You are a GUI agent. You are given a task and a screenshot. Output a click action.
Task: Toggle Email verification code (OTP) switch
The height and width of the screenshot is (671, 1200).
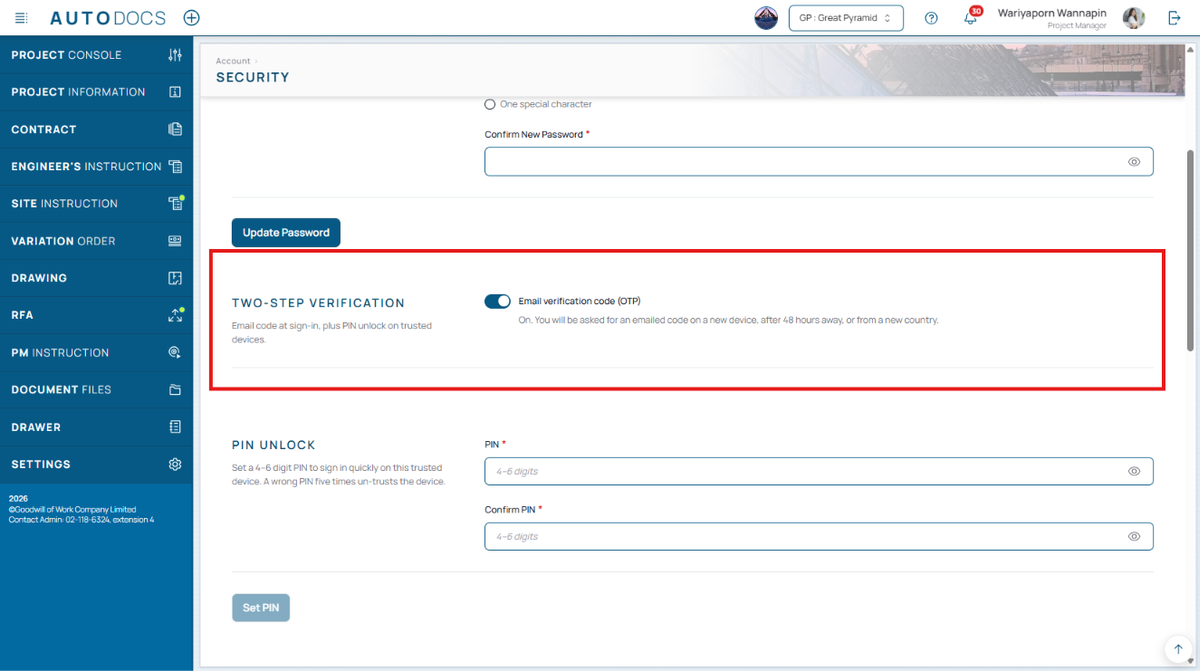pyautogui.click(x=497, y=301)
